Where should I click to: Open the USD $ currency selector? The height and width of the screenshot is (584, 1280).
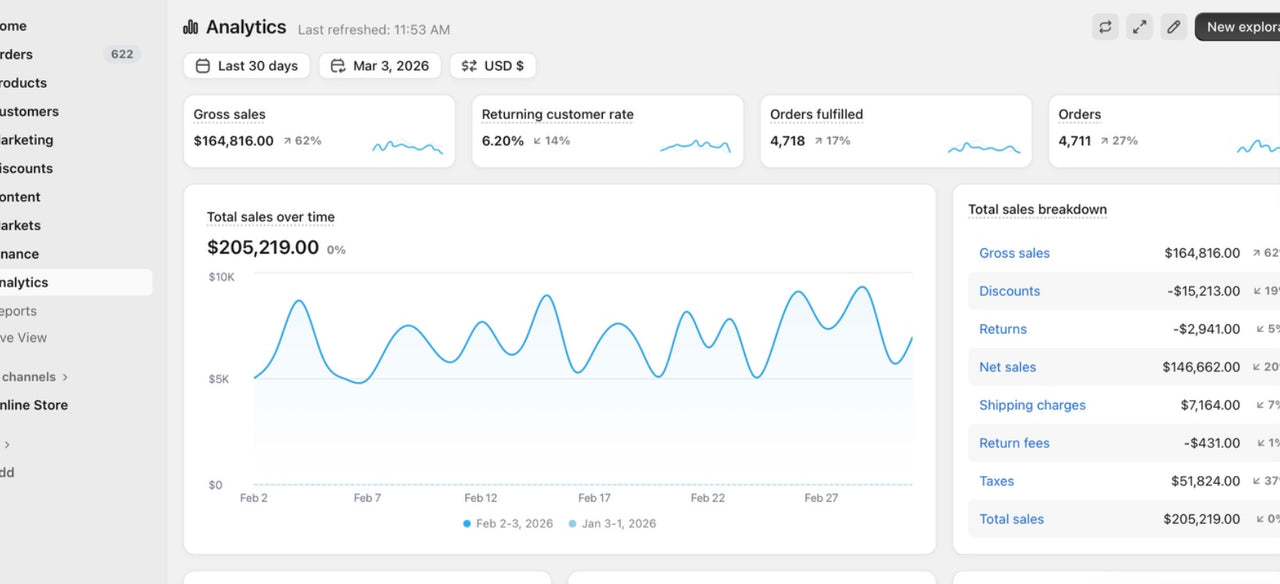pyautogui.click(x=493, y=66)
